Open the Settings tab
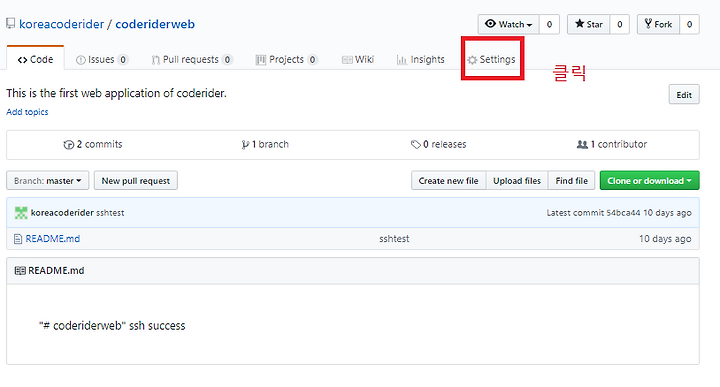 click(x=491, y=60)
